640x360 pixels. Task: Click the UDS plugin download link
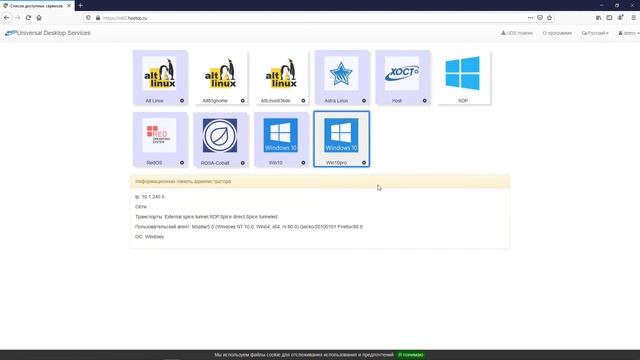(517, 33)
